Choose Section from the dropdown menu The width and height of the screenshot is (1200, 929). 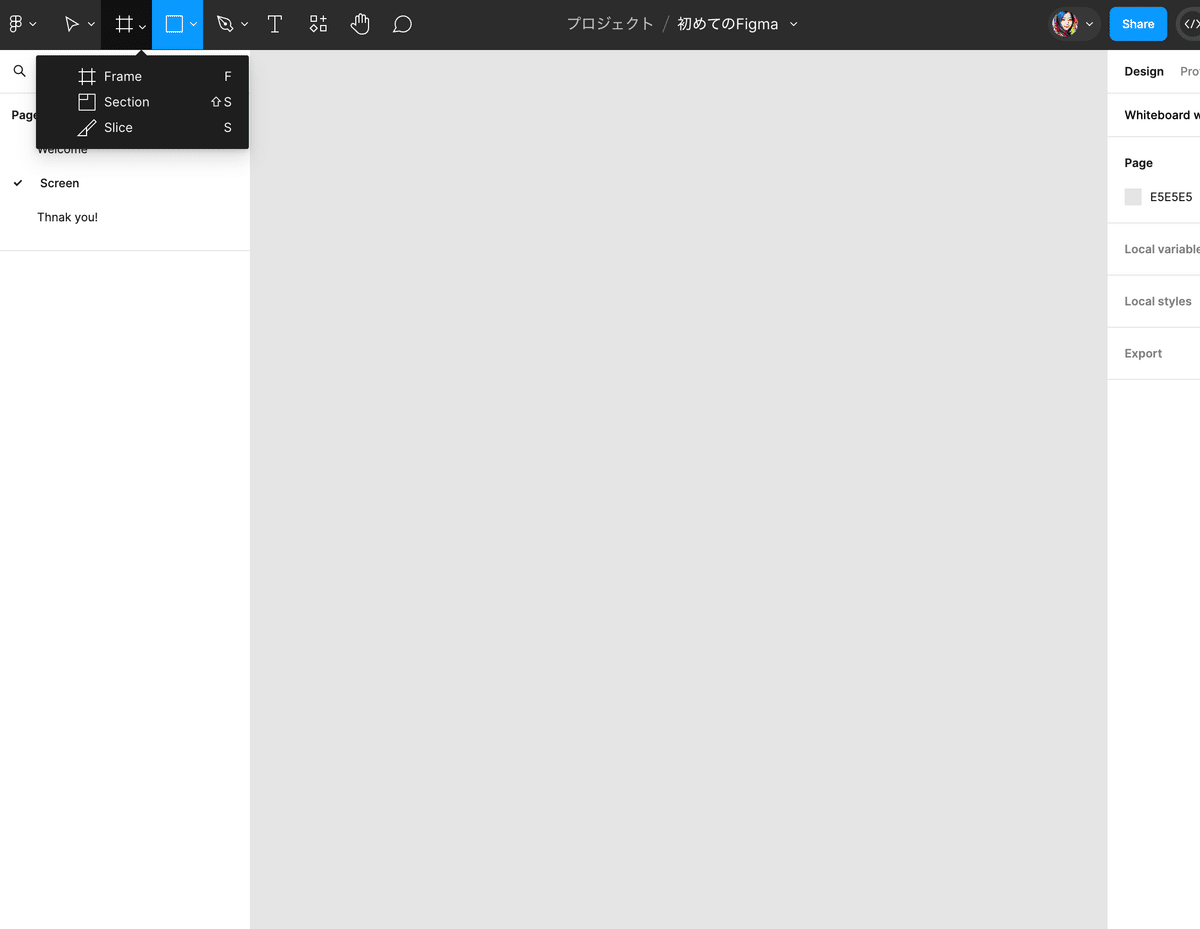tap(142, 102)
